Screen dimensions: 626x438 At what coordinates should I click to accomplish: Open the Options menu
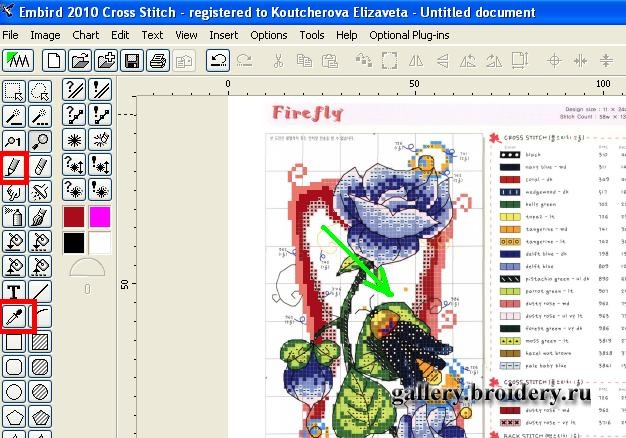269,35
